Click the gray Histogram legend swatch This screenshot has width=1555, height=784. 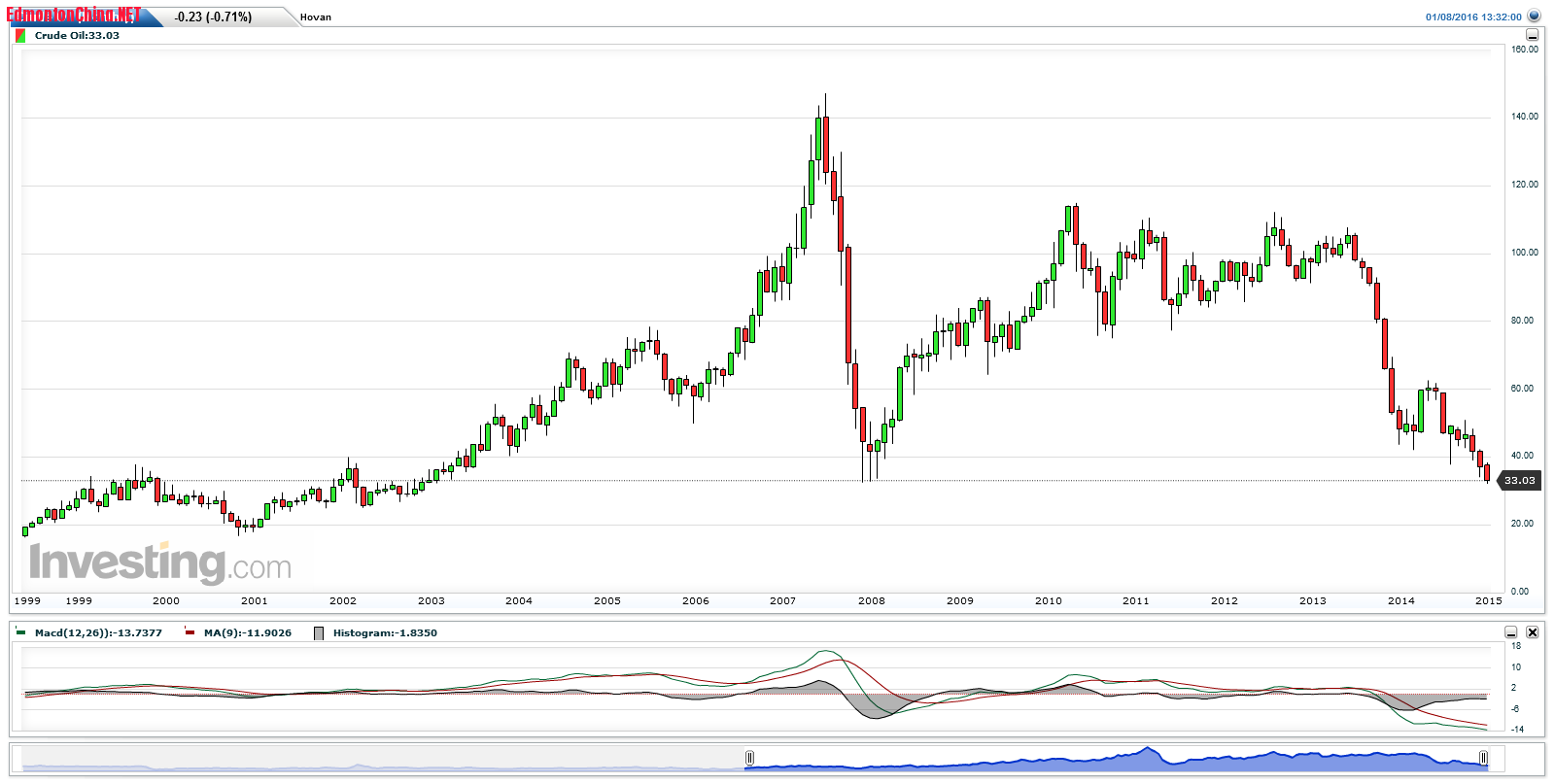coord(319,633)
